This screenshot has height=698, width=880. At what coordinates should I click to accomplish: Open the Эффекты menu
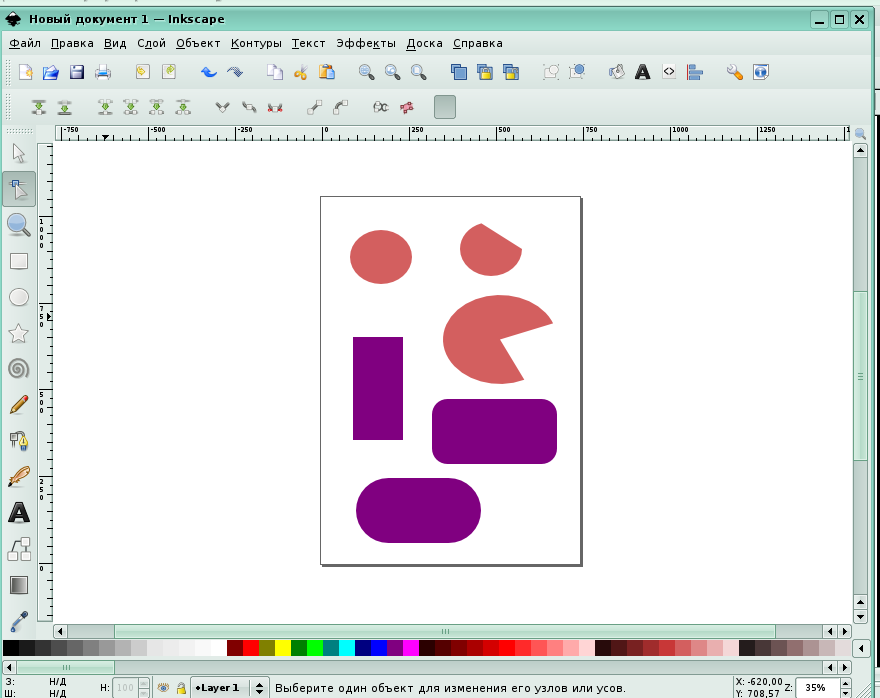366,43
